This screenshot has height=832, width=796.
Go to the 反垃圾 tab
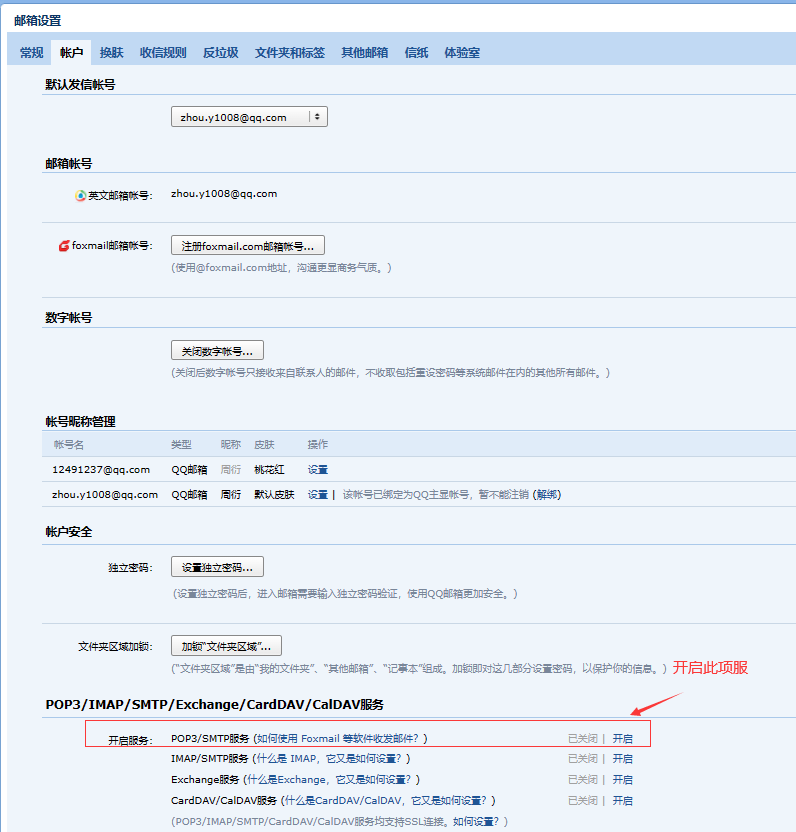point(221,53)
